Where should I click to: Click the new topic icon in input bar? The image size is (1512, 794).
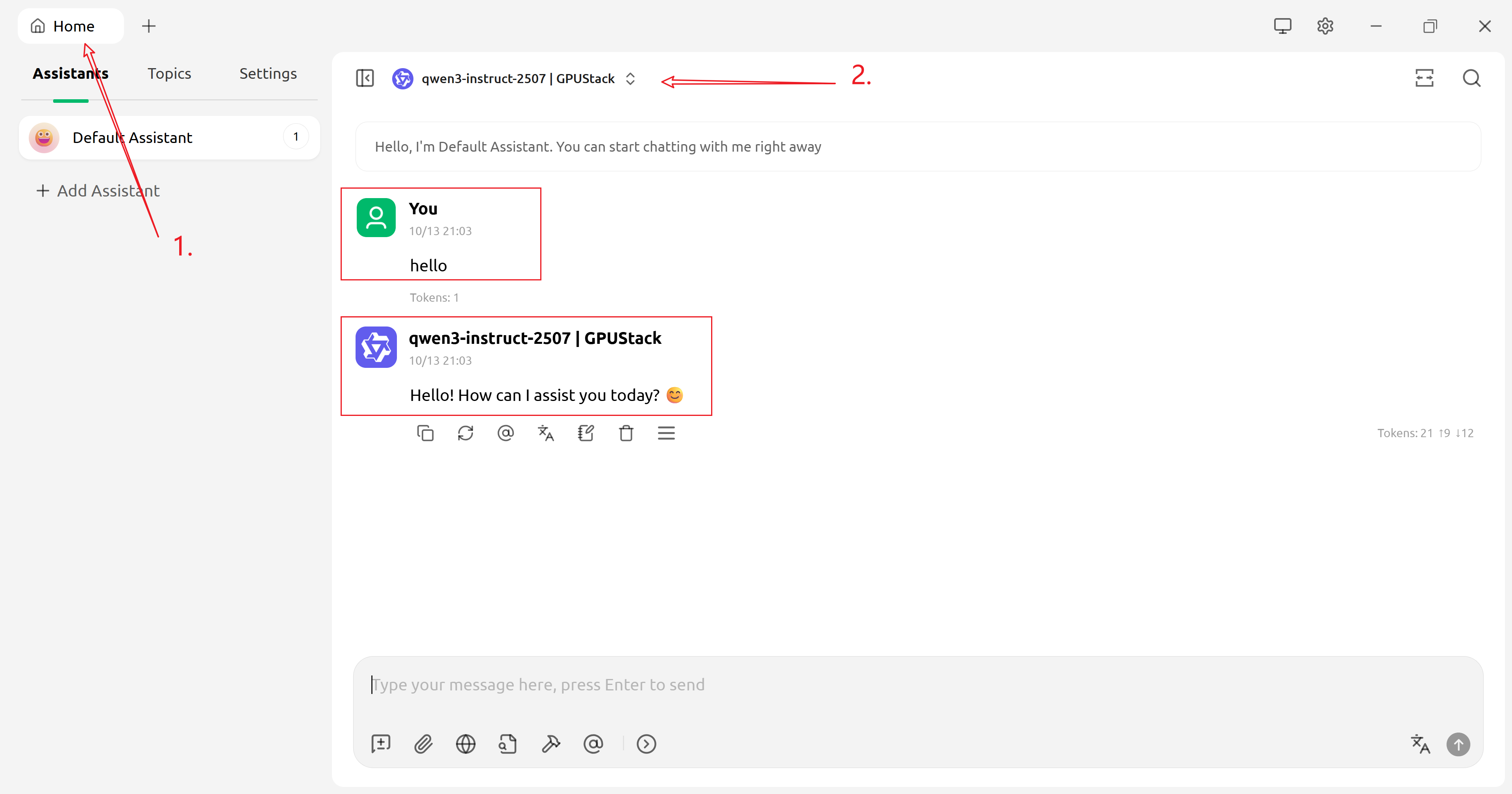(380, 744)
